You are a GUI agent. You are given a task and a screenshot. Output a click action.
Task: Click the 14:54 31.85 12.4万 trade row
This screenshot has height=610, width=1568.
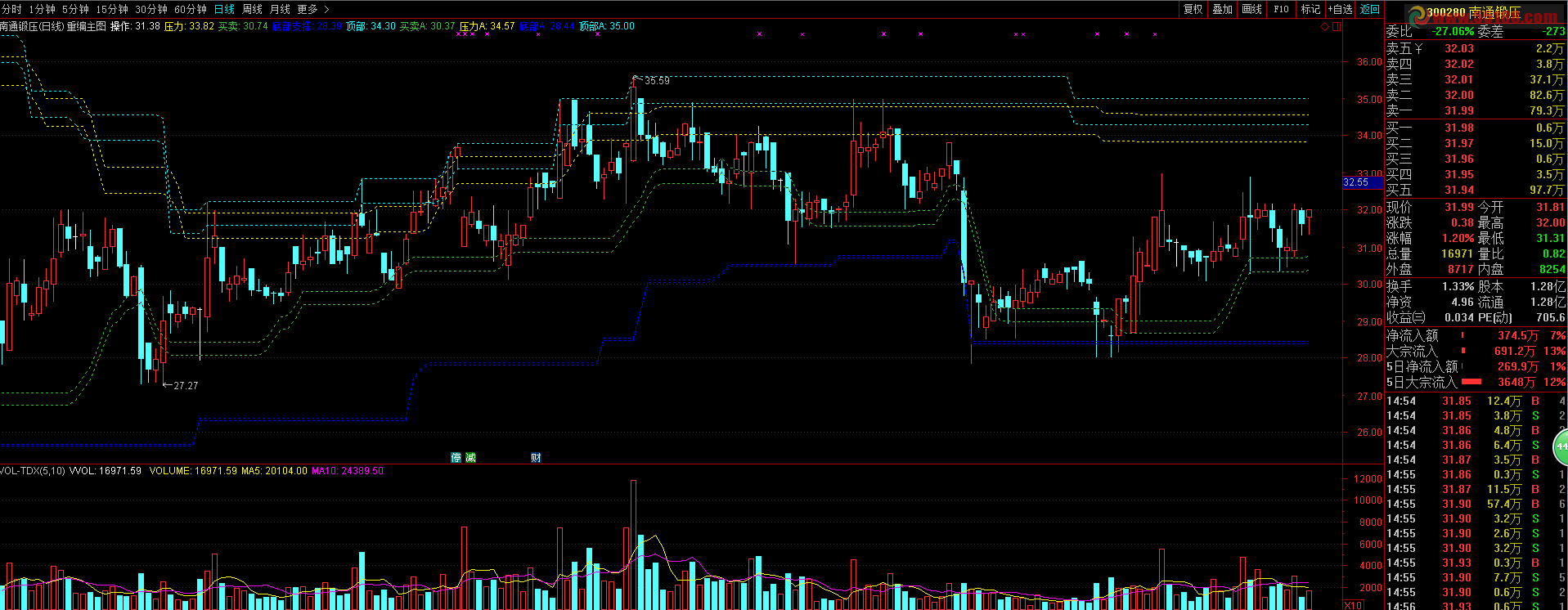tap(1476, 401)
